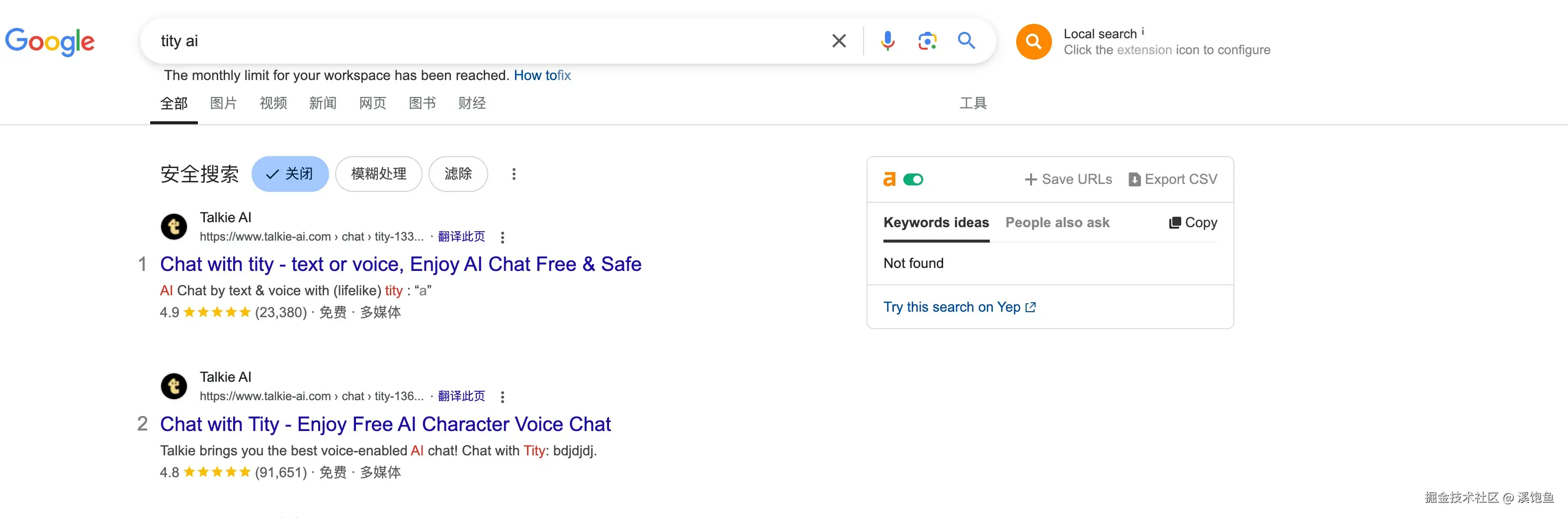Toggle the green Ahrefs extension switch
This screenshot has width=1568, height=518.
[x=913, y=179]
